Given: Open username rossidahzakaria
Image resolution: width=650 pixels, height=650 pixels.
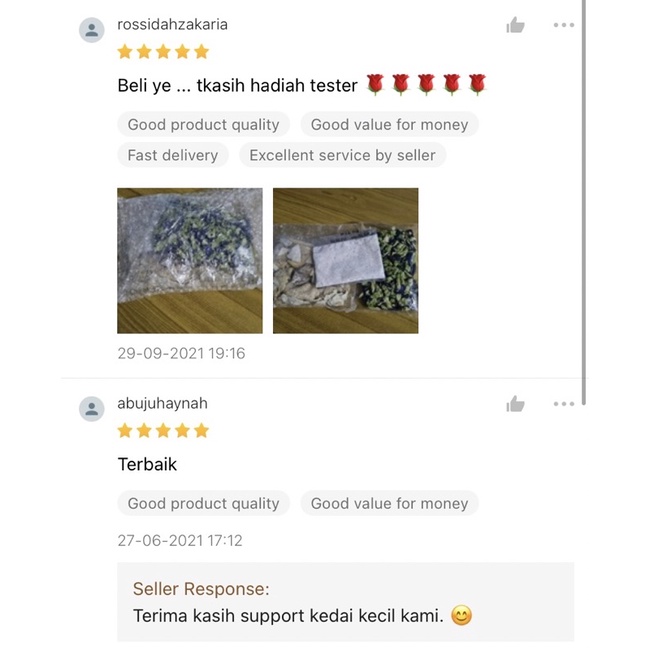Looking at the screenshot, I should click(x=172, y=24).
